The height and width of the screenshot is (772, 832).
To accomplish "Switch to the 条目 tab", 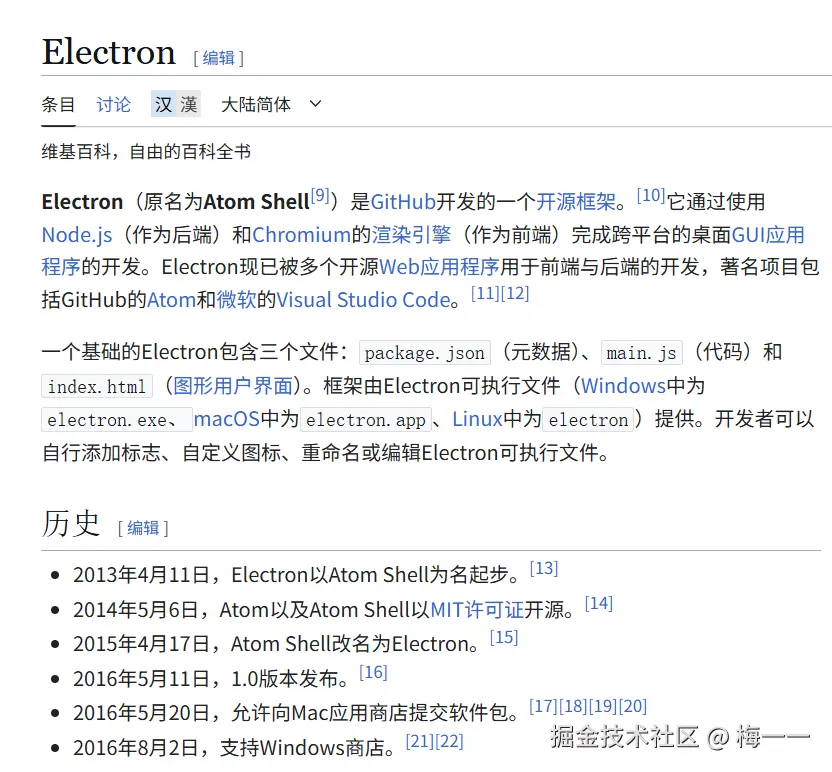I will pos(57,104).
